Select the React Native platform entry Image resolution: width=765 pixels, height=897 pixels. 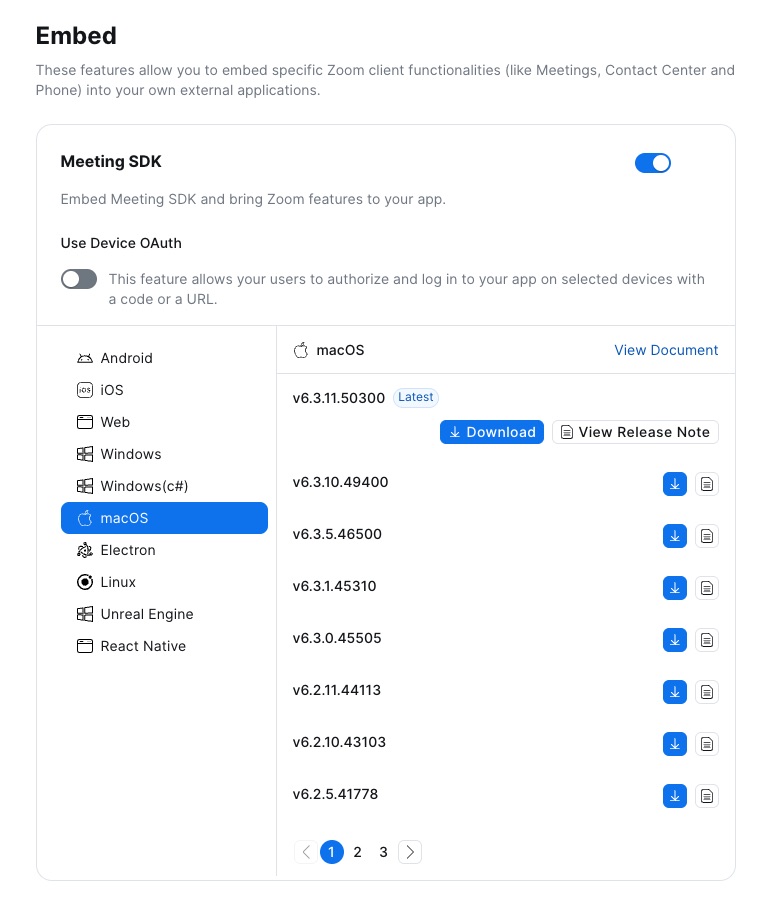point(164,646)
